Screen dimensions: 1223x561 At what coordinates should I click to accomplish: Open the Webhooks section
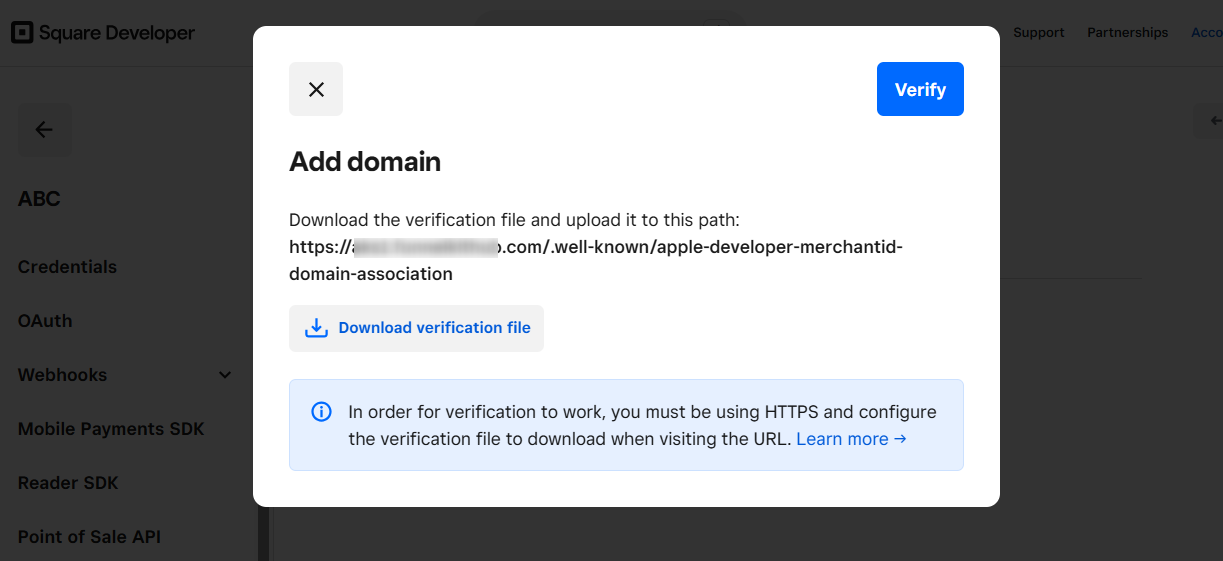[62, 375]
